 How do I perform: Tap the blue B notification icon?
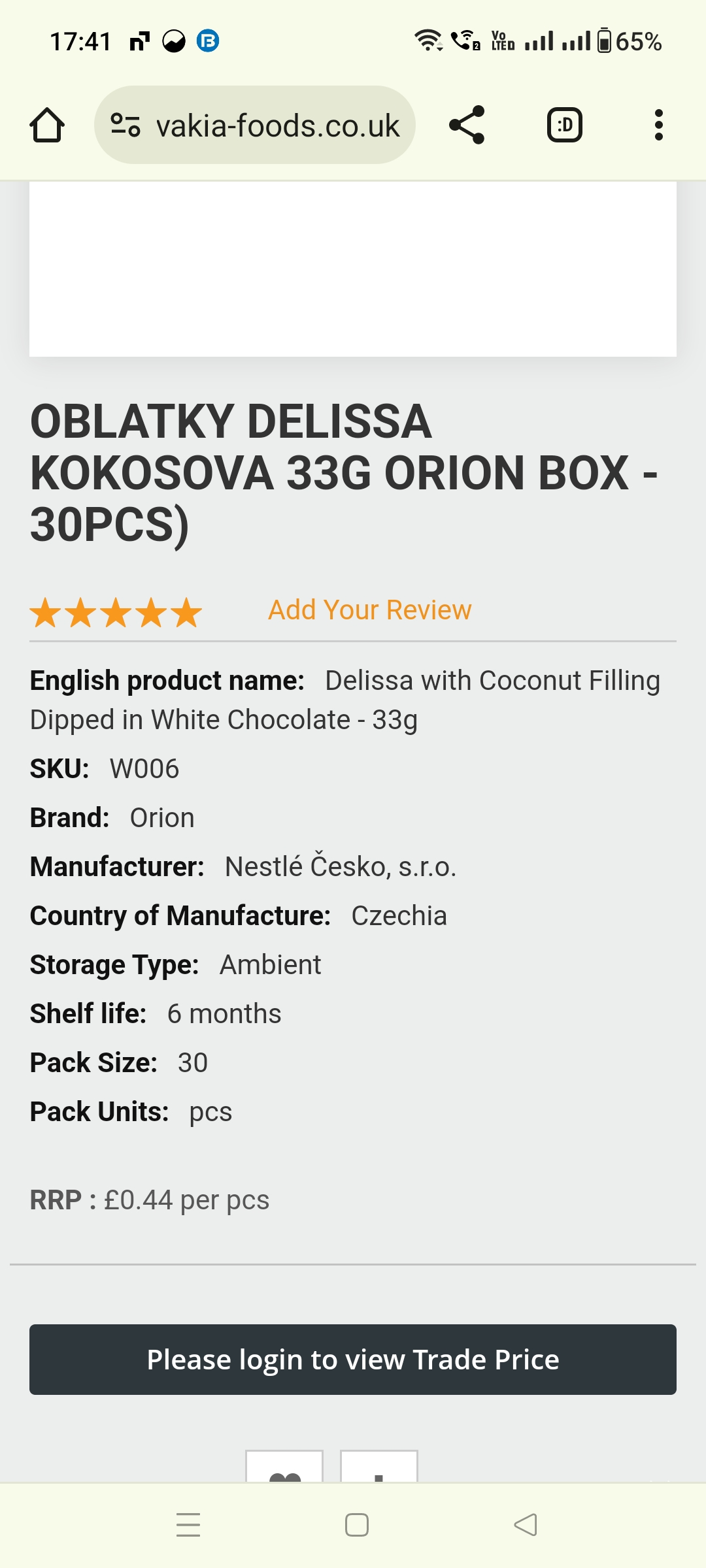pos(208,41)
